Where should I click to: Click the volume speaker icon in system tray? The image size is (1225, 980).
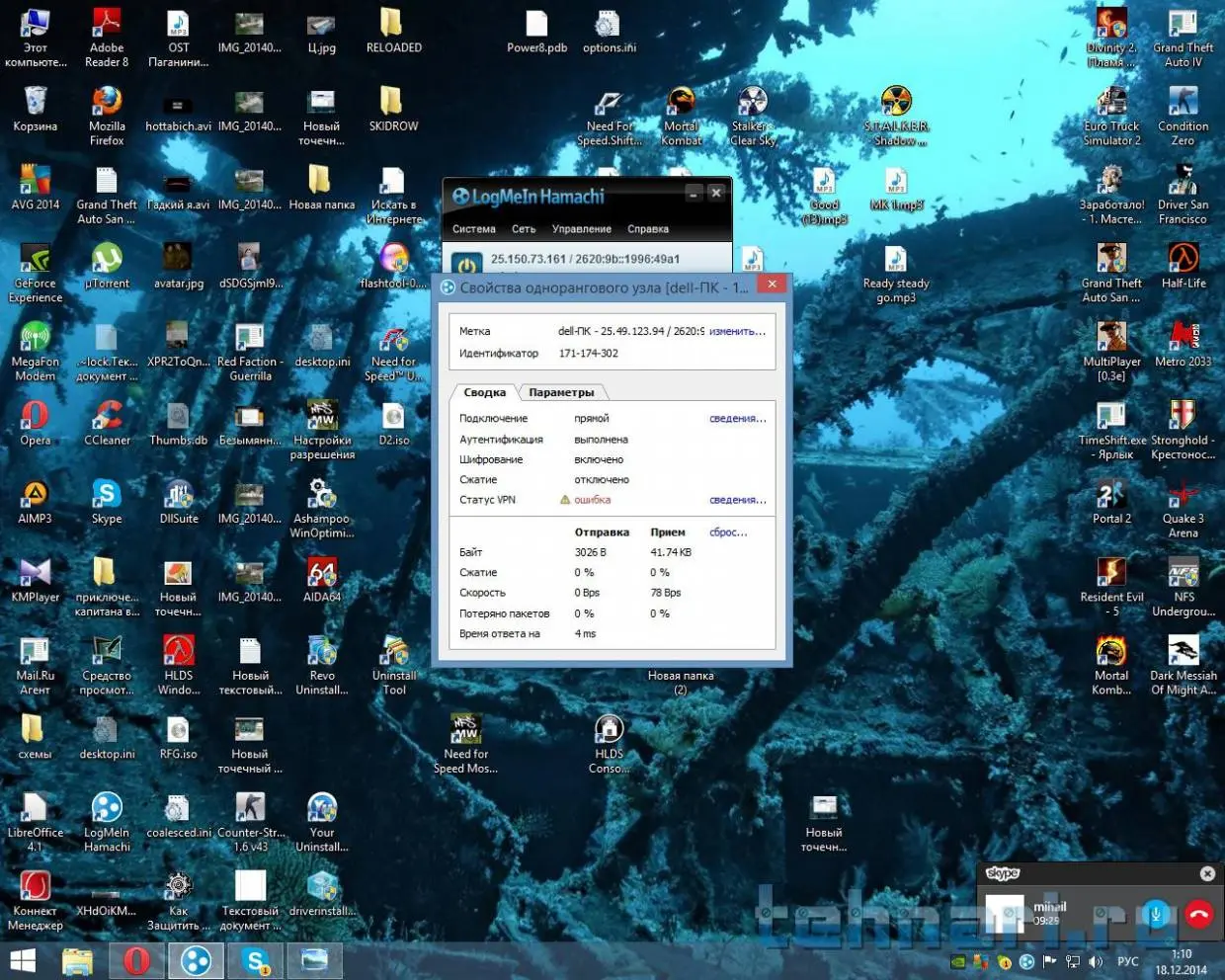tap(1095, 961)
